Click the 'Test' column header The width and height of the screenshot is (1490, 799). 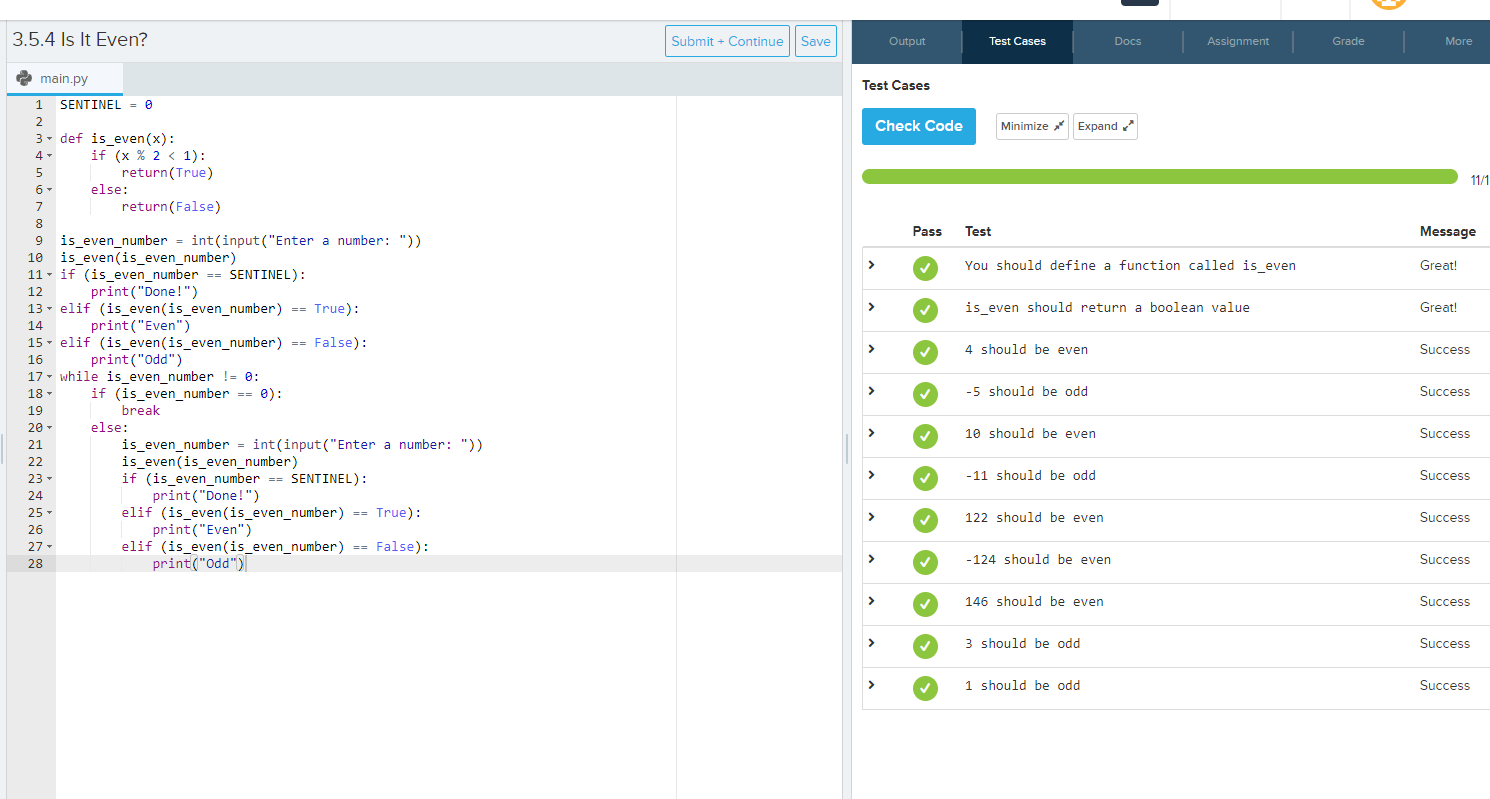pyautogui.click(x=978, y=231)
